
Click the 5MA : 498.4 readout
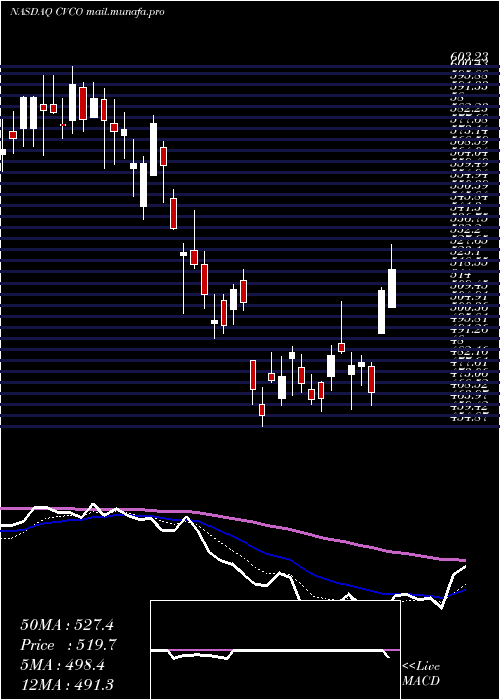tap(63, 665)
